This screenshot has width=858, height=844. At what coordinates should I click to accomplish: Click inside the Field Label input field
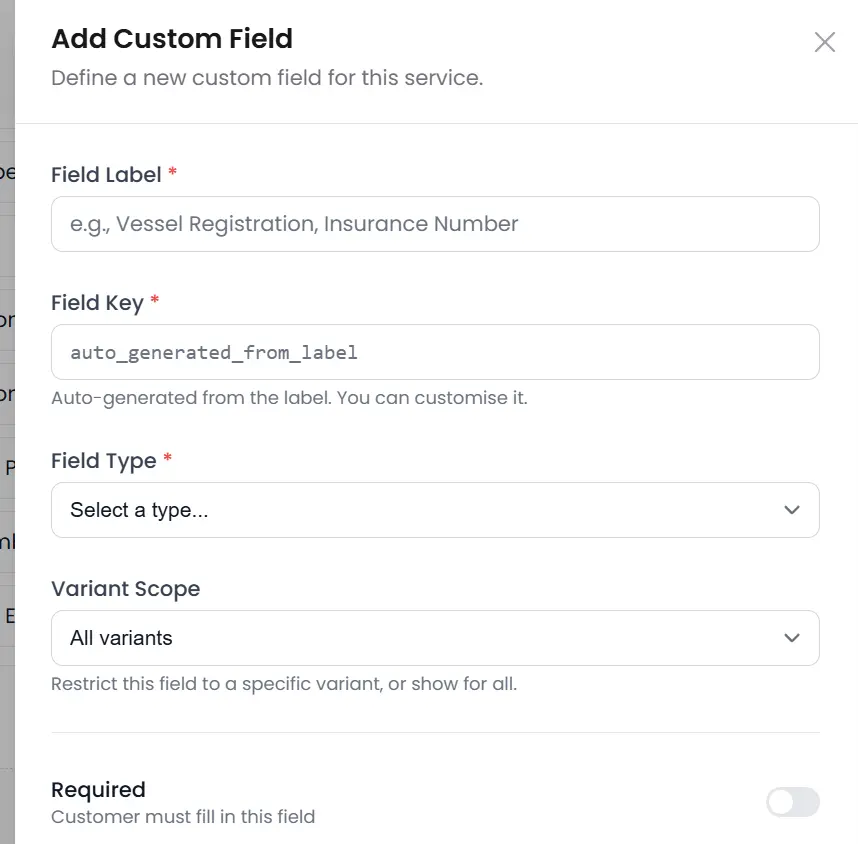[x=434, y=224]
